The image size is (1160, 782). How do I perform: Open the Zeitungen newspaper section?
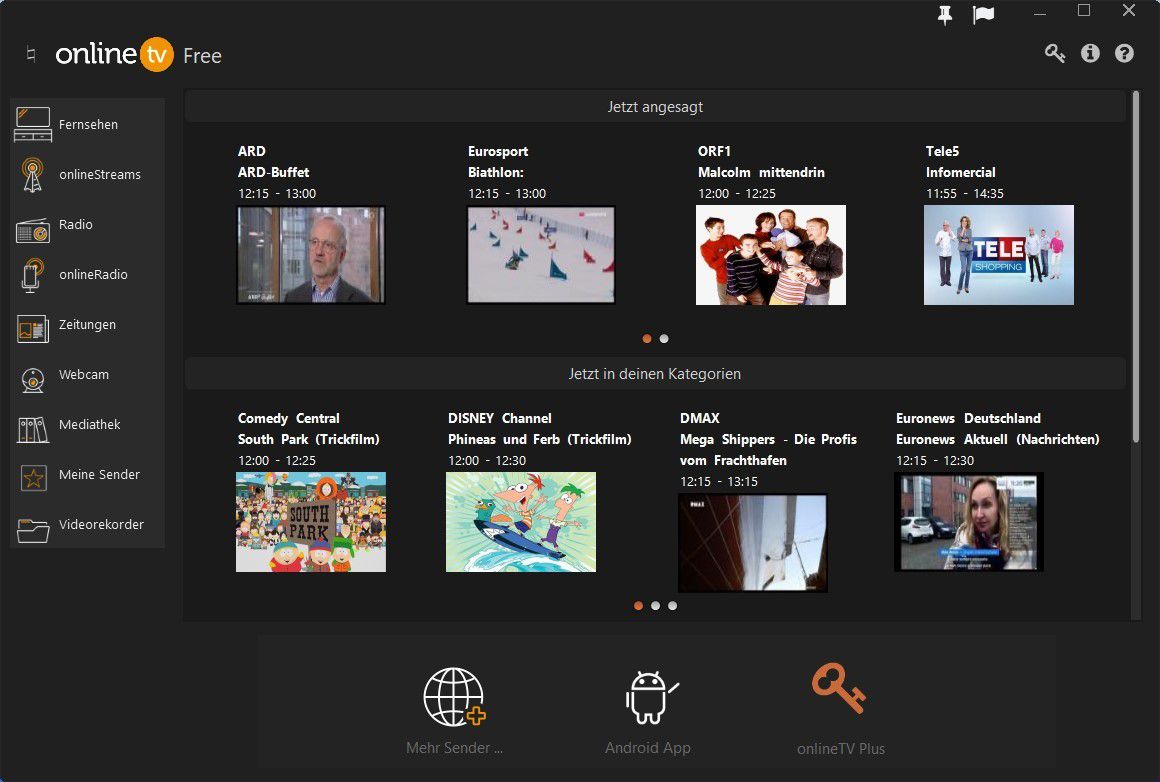click(x=88, y=324)
